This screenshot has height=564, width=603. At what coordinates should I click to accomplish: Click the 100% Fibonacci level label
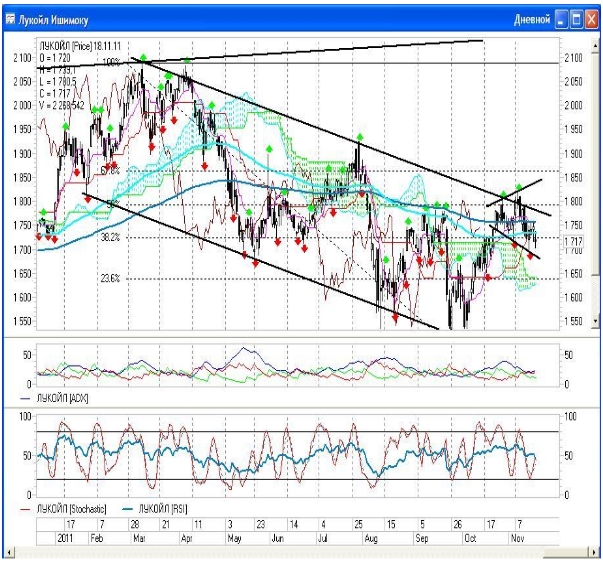click(x=111, y=62)
